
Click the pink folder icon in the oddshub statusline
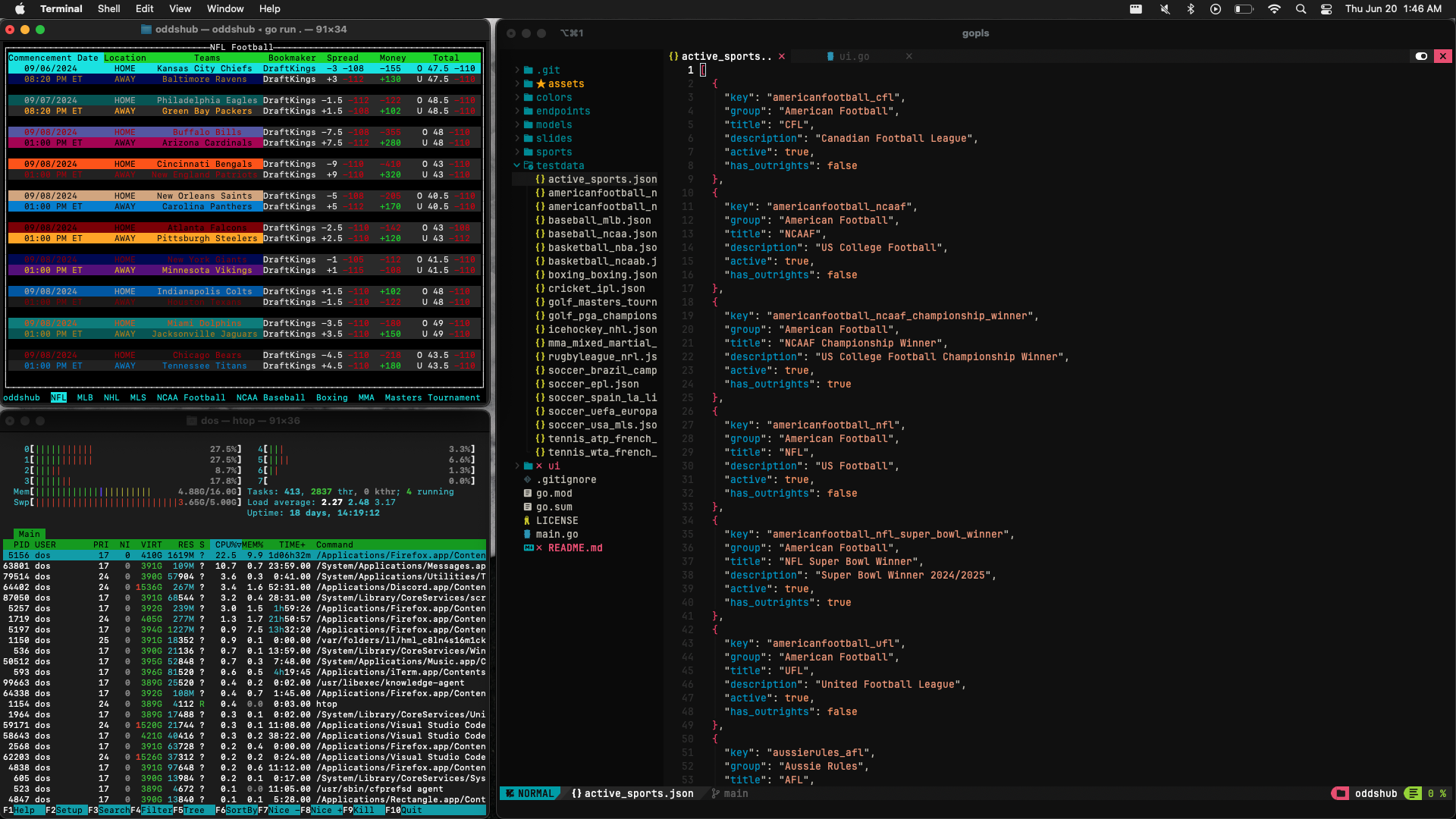point(1341,793)
